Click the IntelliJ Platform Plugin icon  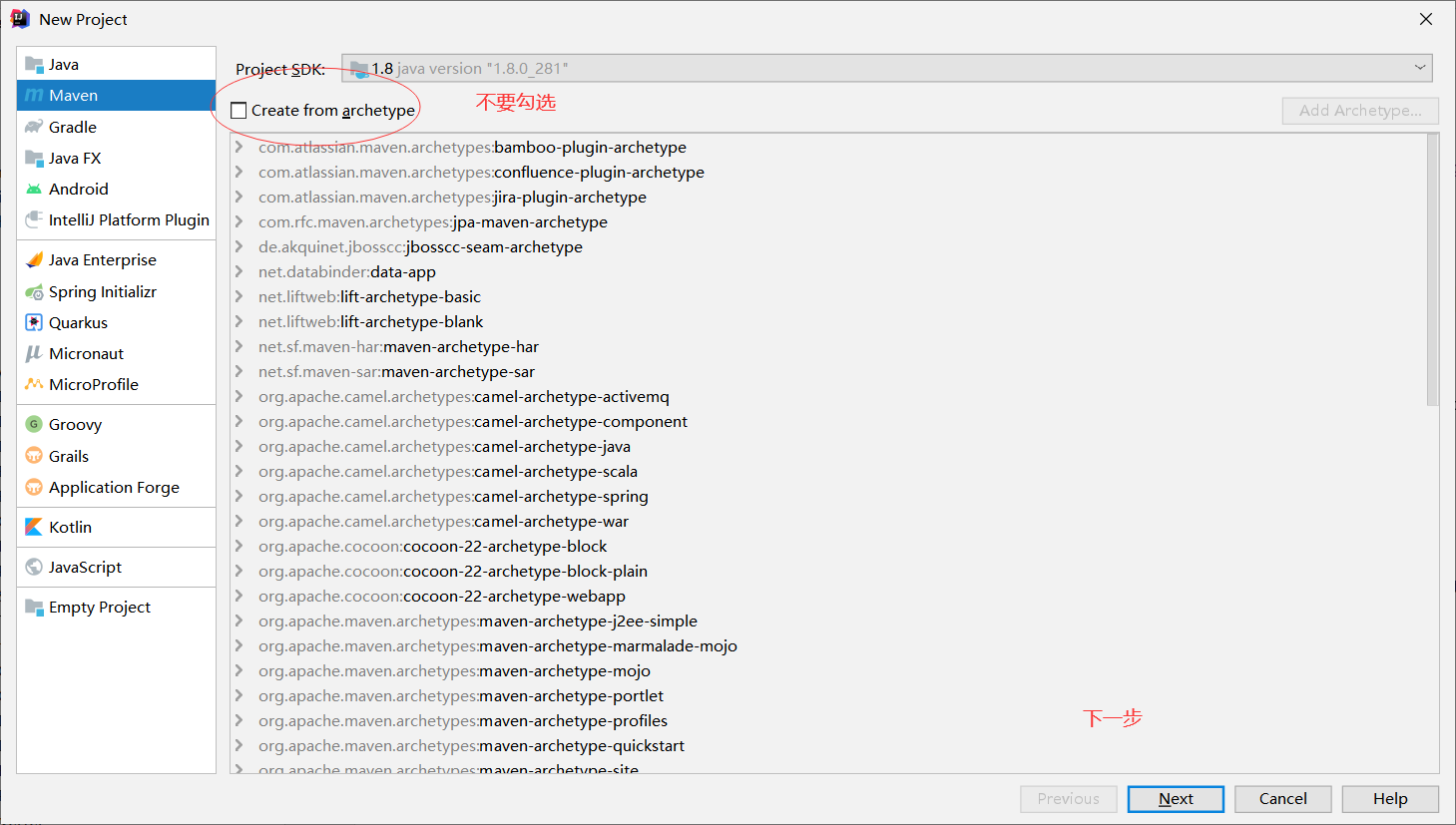coord(34,219)
